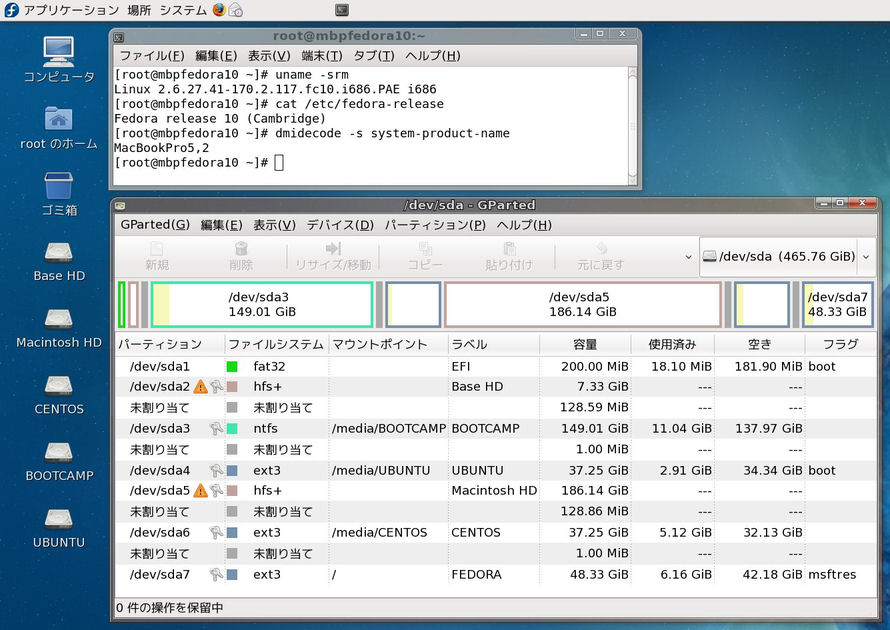Click the fat32 green color swatch
Viewport: 890px width, 630px height.
tap(232, 367)
